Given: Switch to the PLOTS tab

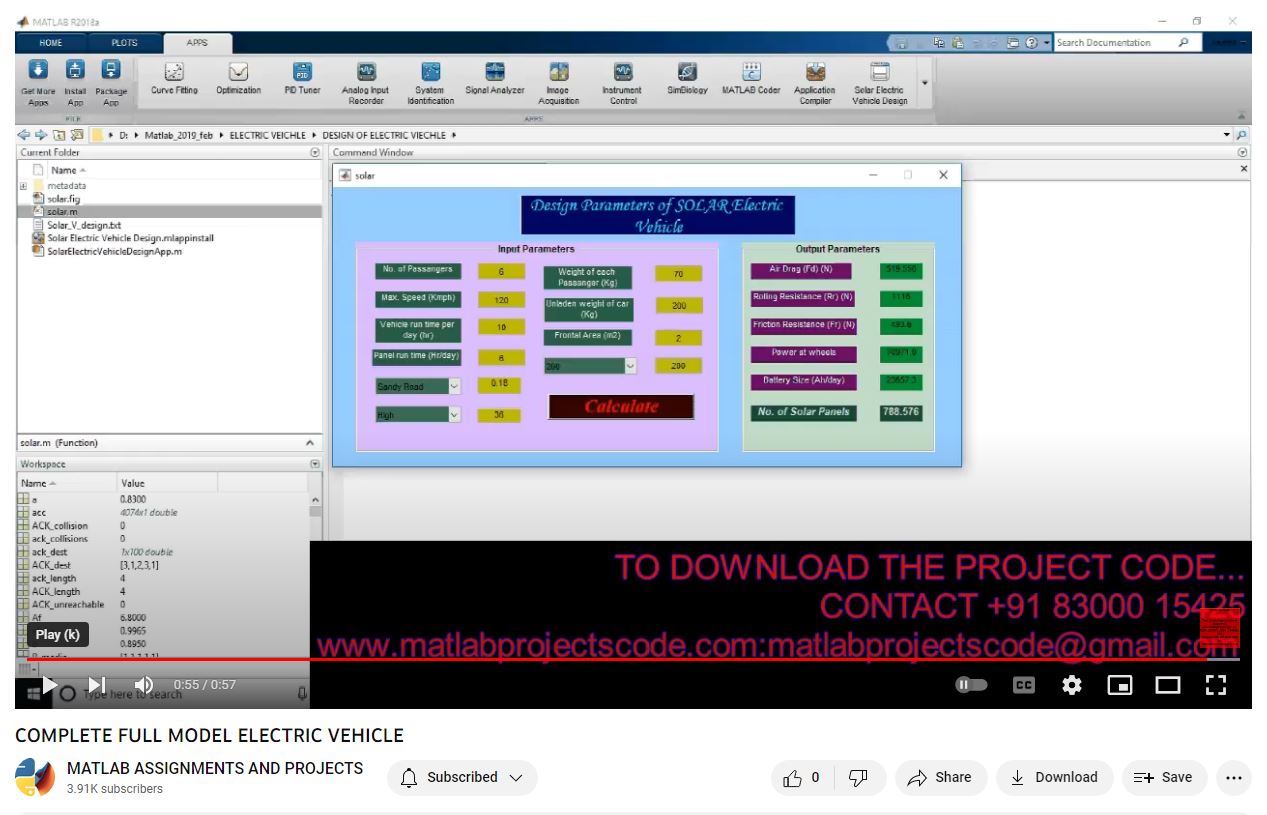Looking at the screenshot, I should click(x=125, y=43).
